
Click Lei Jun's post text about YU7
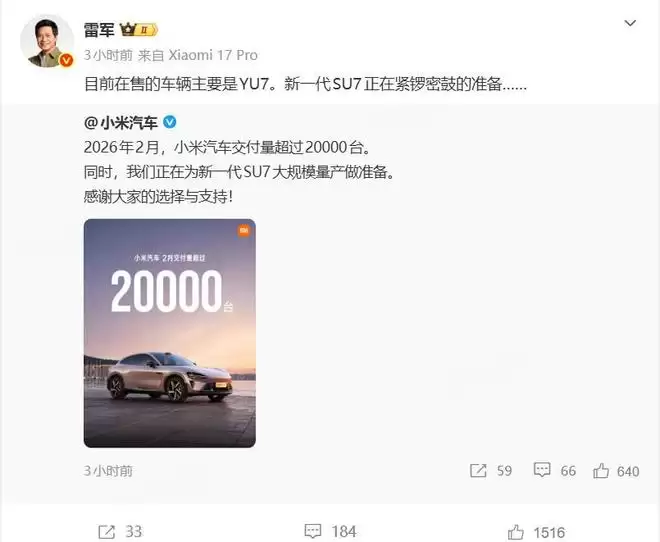305,84
